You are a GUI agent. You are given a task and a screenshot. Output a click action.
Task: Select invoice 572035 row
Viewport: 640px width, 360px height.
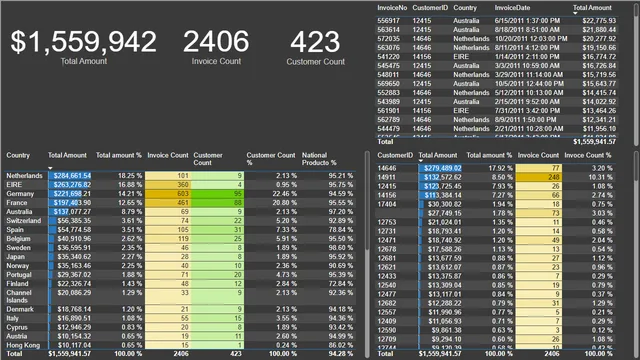tap(497, 38)
